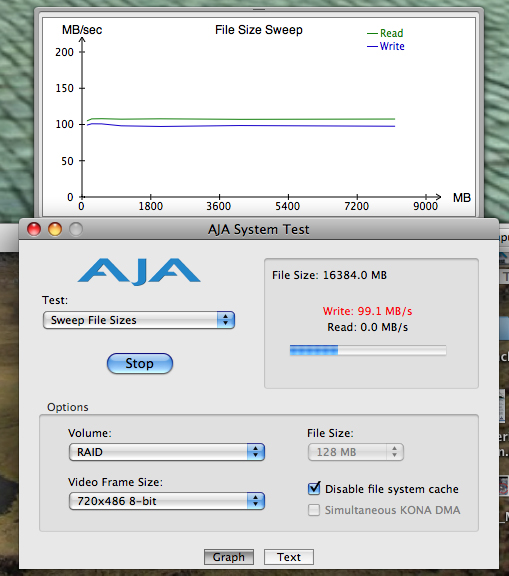Toggle Disable file system cache checkbox
The image size is (509, 576).
(x=314, y=489)
